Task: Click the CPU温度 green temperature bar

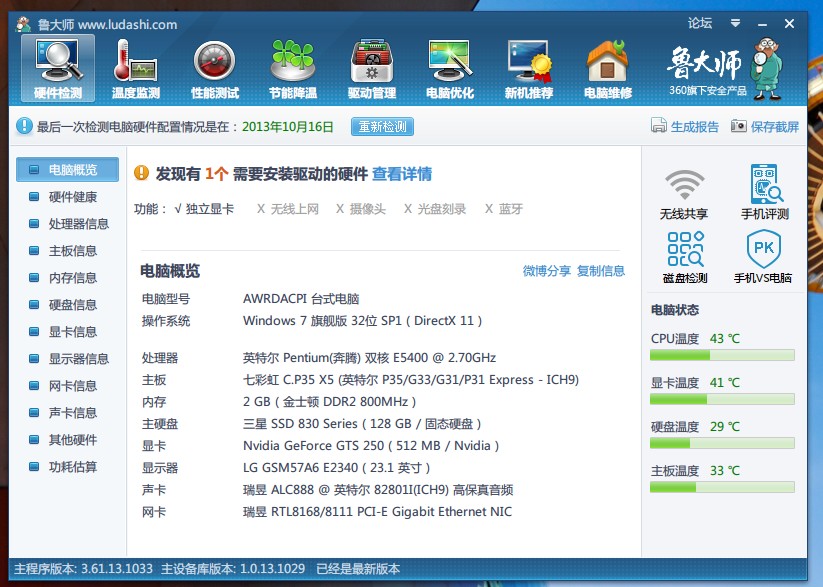Action: pos(722,355)
